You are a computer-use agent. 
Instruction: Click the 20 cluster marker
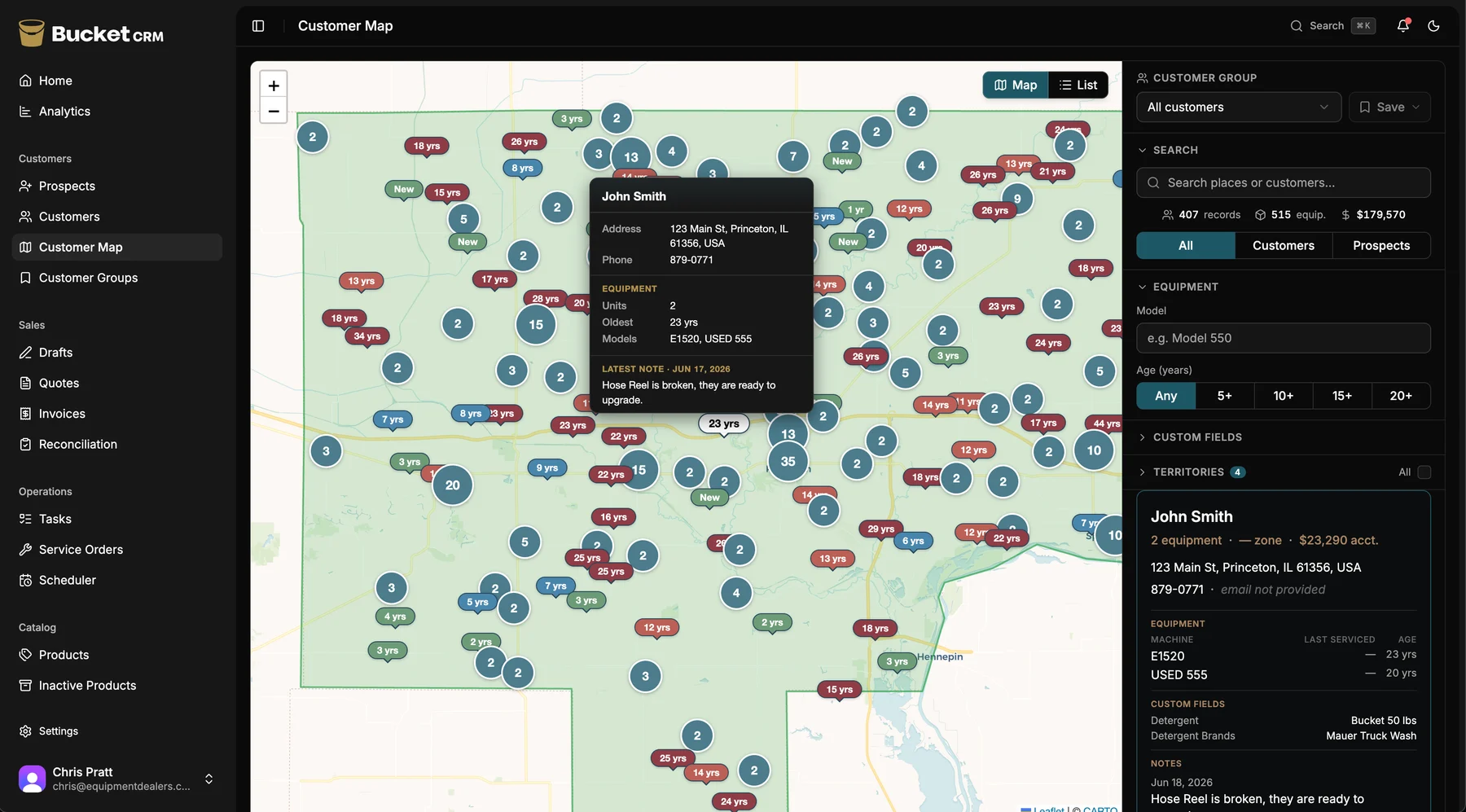[x=452, y=485]
